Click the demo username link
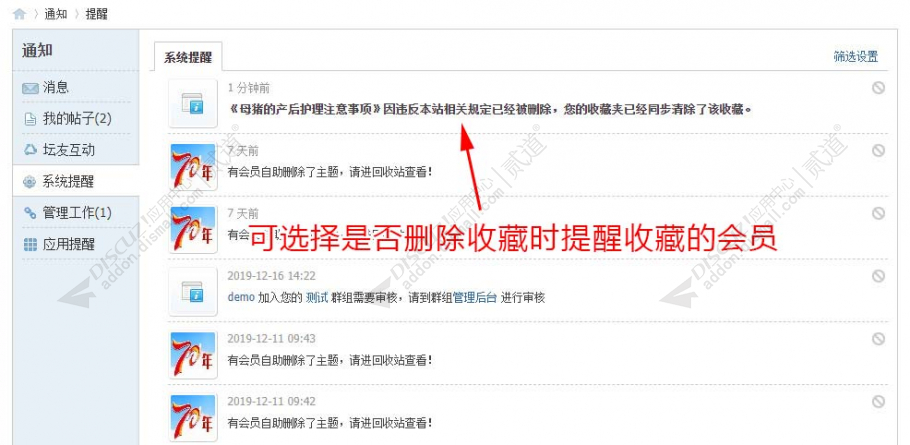This screenshot has height=445, width=910. [241, 298]
